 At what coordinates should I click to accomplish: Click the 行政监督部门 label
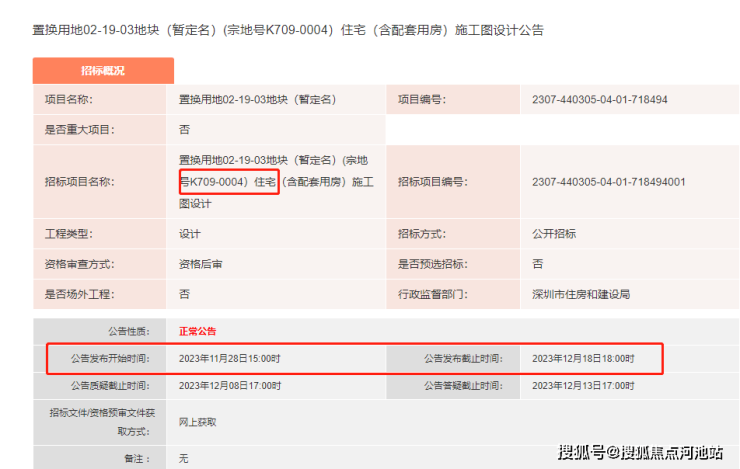433,294
